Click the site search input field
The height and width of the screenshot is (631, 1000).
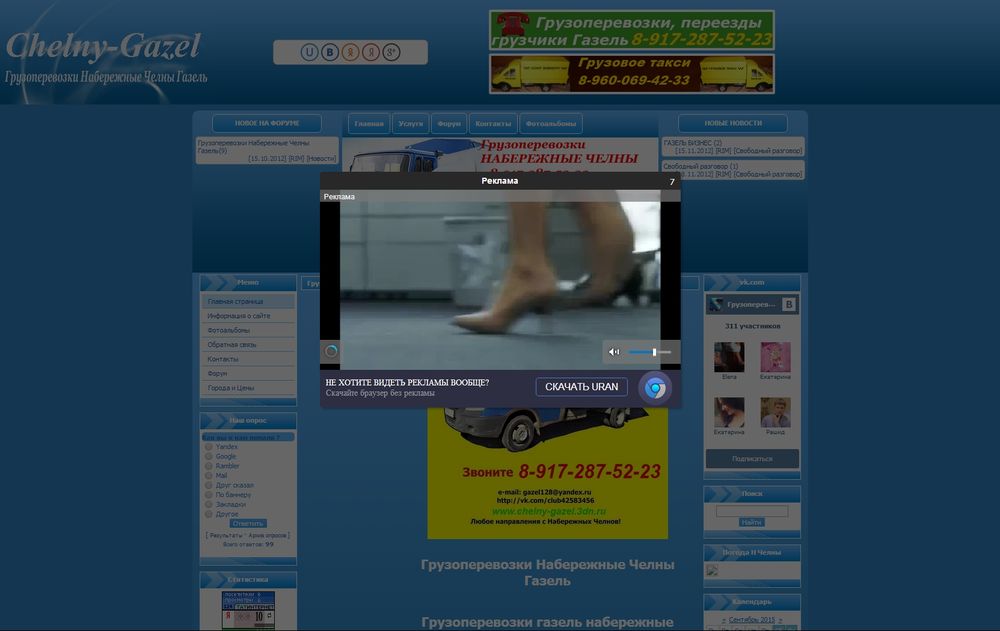click(x=752, y=511)
